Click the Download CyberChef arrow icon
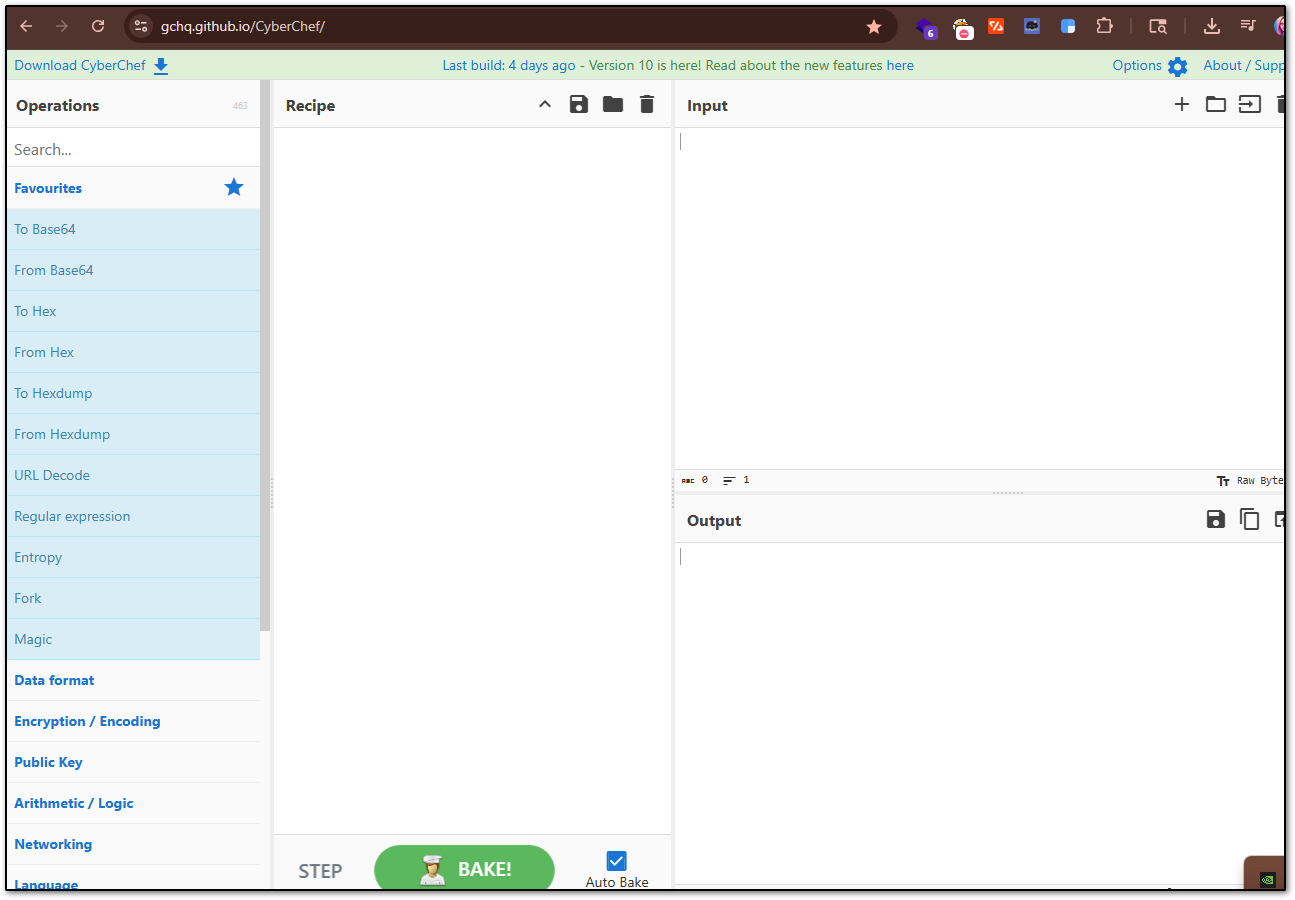 161,66
